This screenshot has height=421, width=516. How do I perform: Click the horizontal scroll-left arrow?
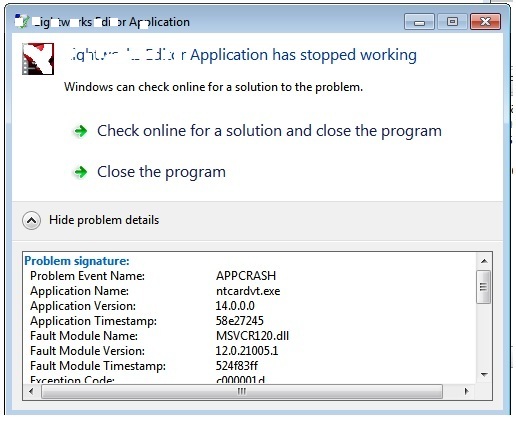pyautogui.click(x=31, y=391)
